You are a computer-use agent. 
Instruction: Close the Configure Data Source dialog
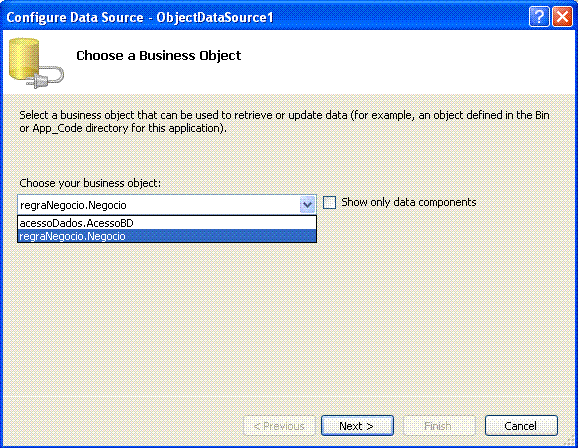pos(562,17)
